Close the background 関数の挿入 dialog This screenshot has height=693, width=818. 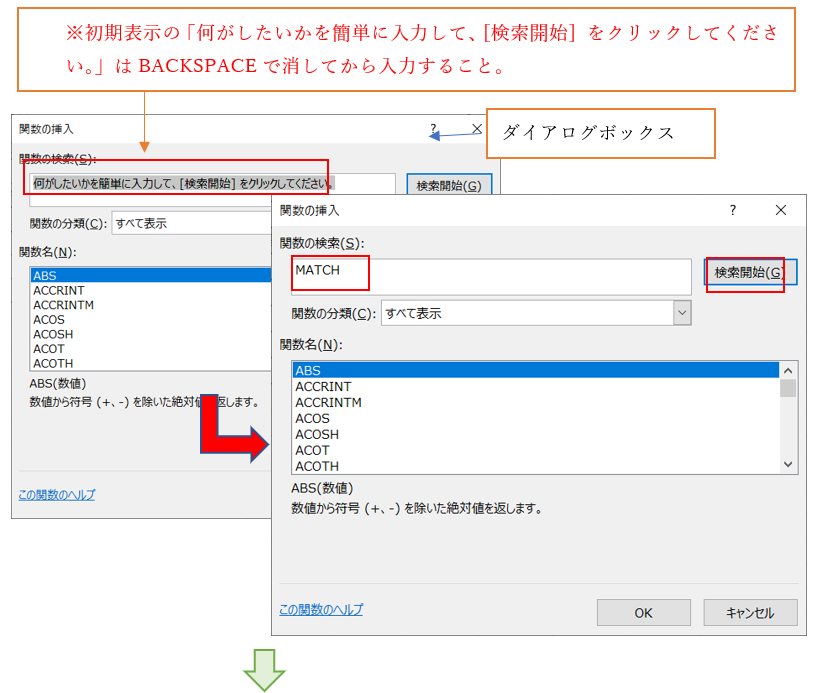tap(477, 129)
